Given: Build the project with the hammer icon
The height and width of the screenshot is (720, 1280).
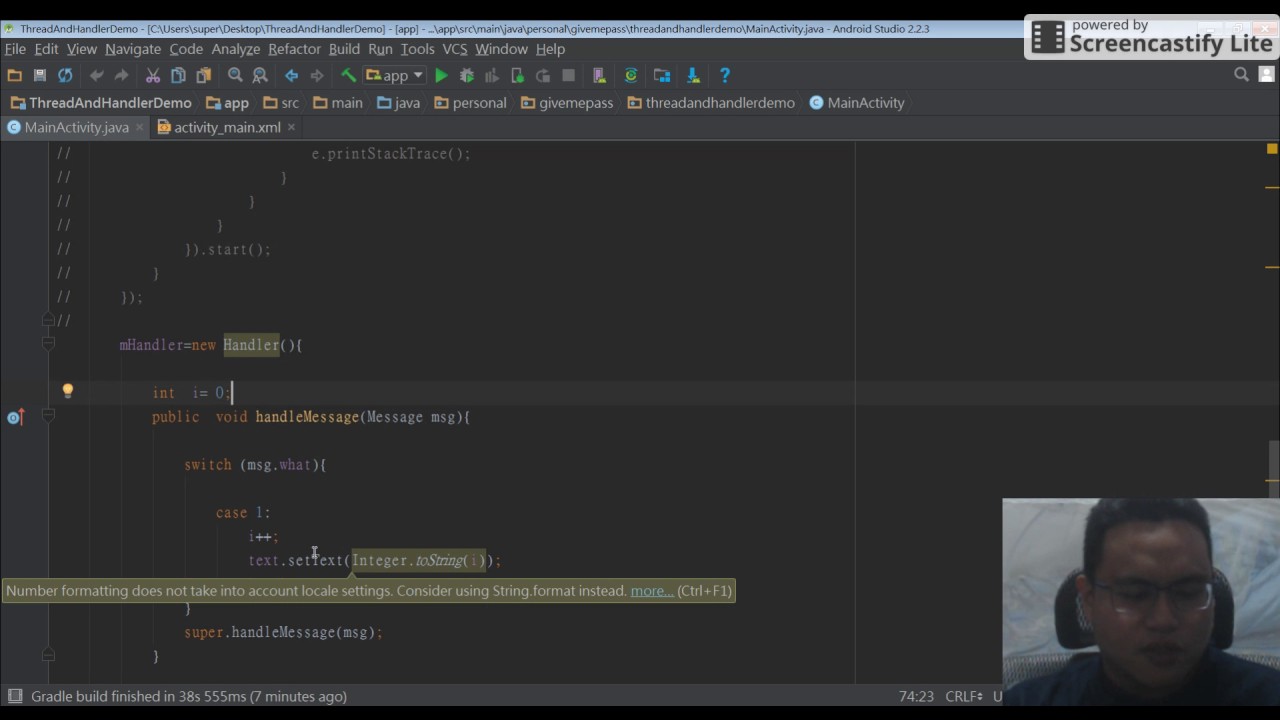Looking at the screenshot, I should pyautogui.click(x=348, y=75).
